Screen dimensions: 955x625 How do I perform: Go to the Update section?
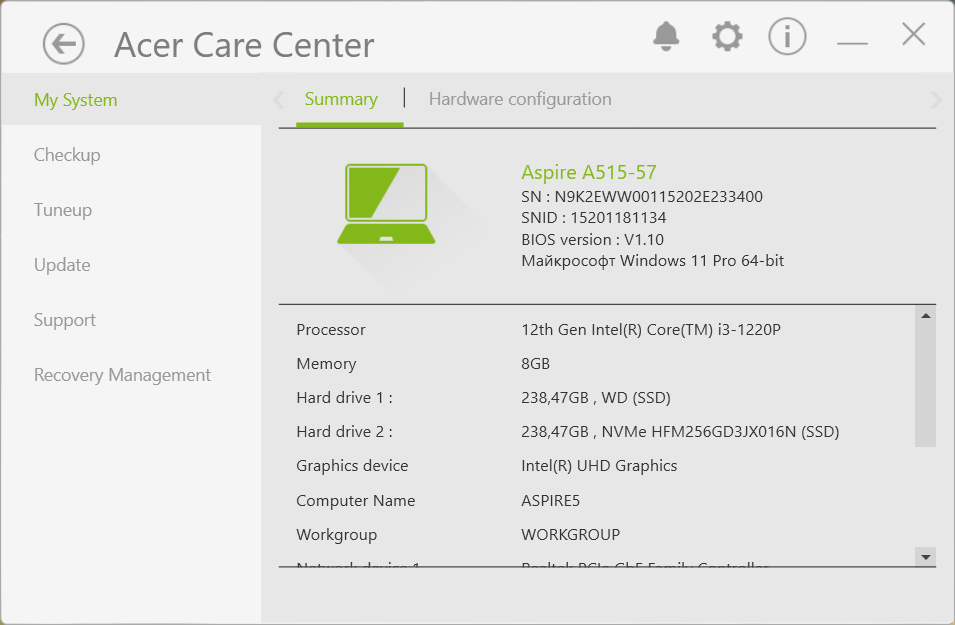click(62, 265)
